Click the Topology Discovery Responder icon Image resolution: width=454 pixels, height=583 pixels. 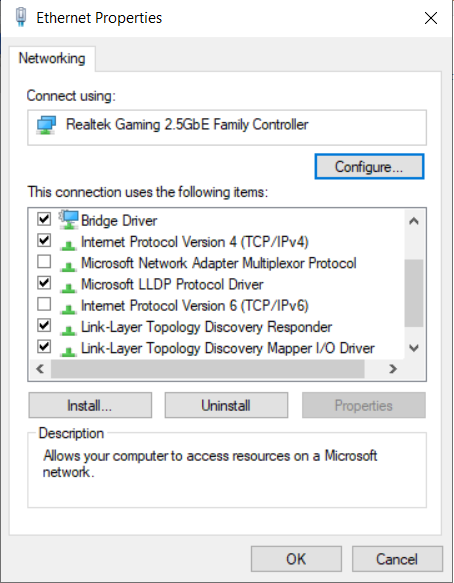(68, 329)
